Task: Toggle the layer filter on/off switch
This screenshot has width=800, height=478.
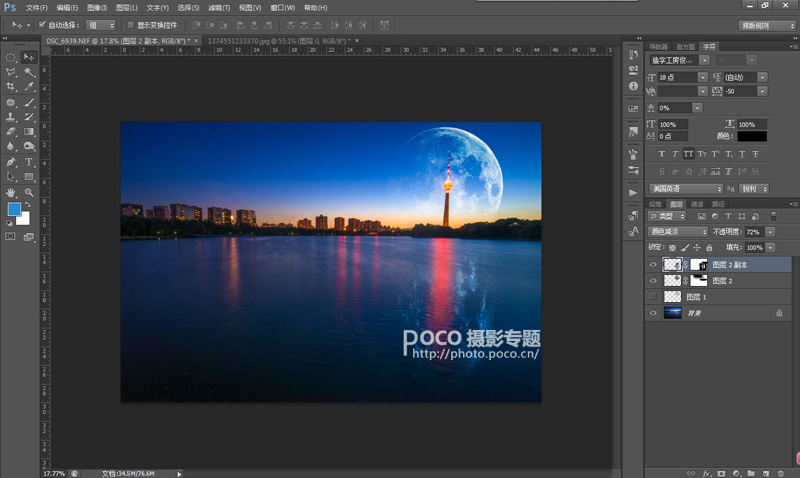Action: click(773, 216)
